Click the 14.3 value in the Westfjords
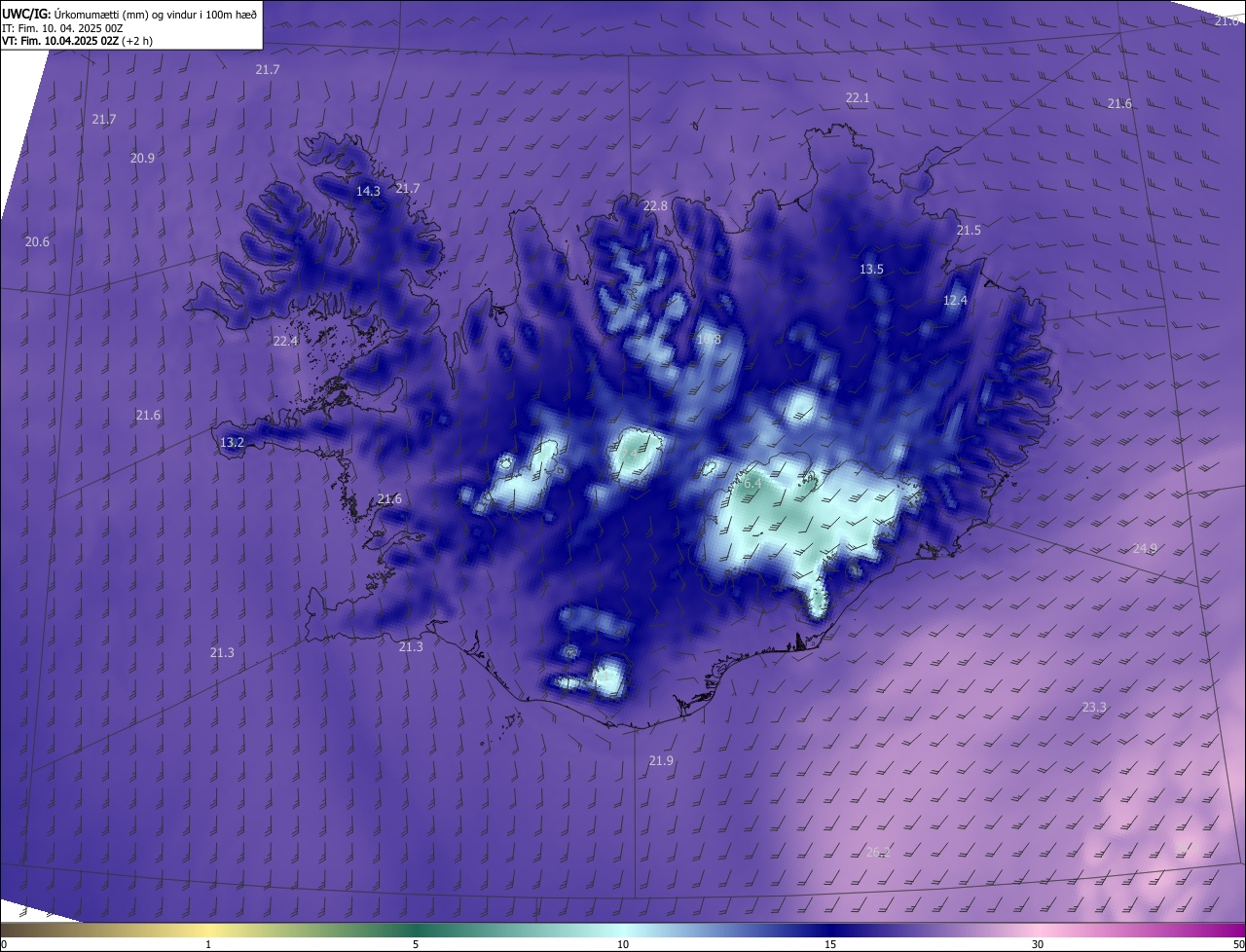1246x952 pixels. point(368,192)
